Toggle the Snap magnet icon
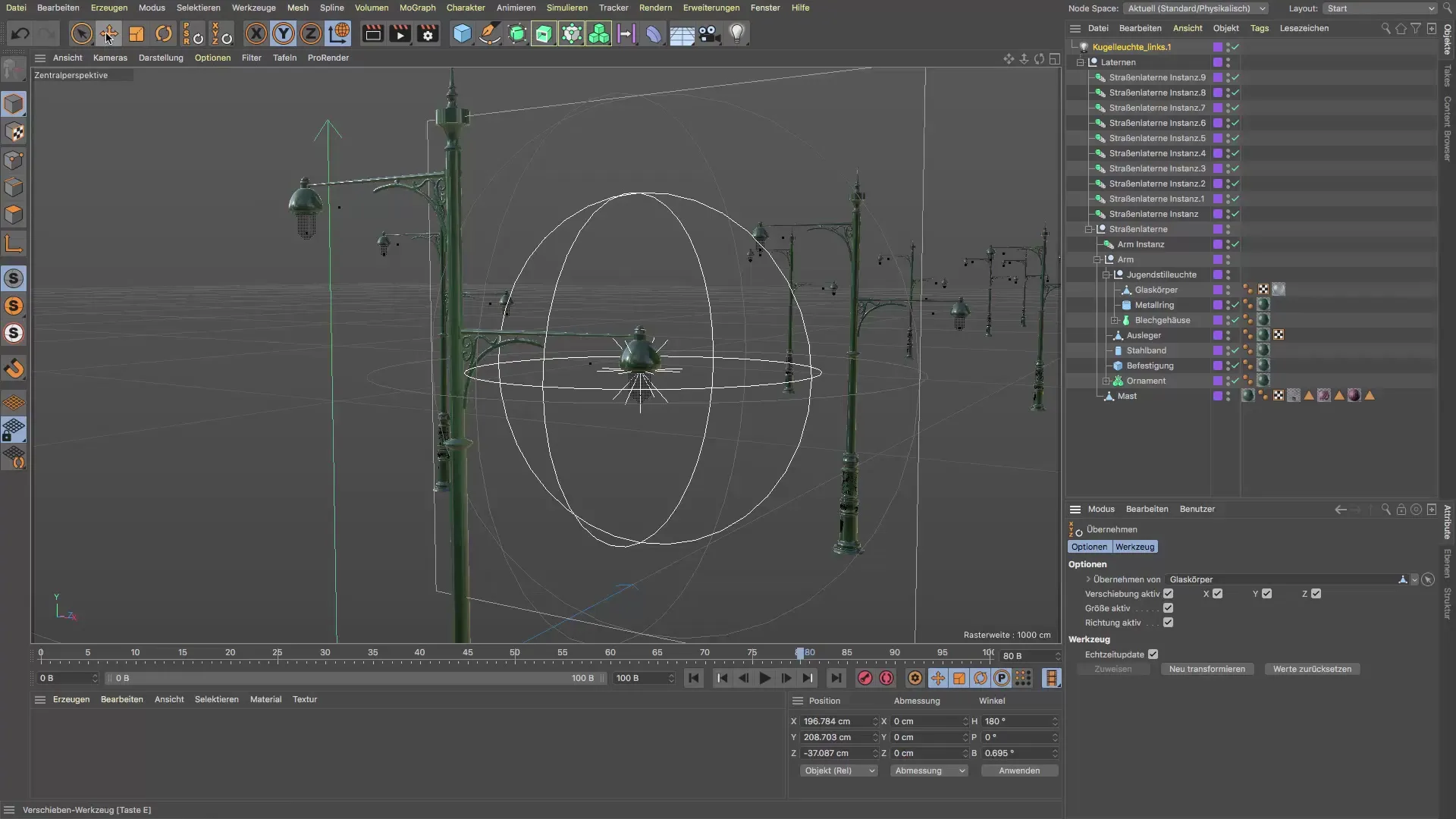 point(14,369)
